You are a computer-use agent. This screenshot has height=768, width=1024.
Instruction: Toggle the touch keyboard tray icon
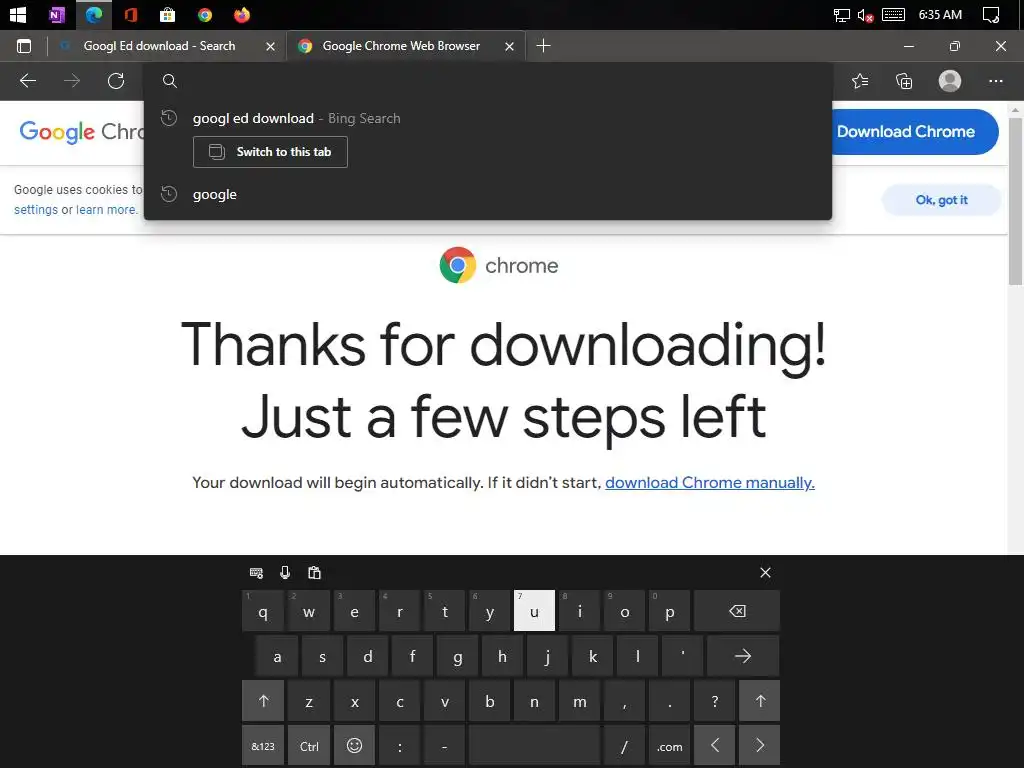coord(893,14)
